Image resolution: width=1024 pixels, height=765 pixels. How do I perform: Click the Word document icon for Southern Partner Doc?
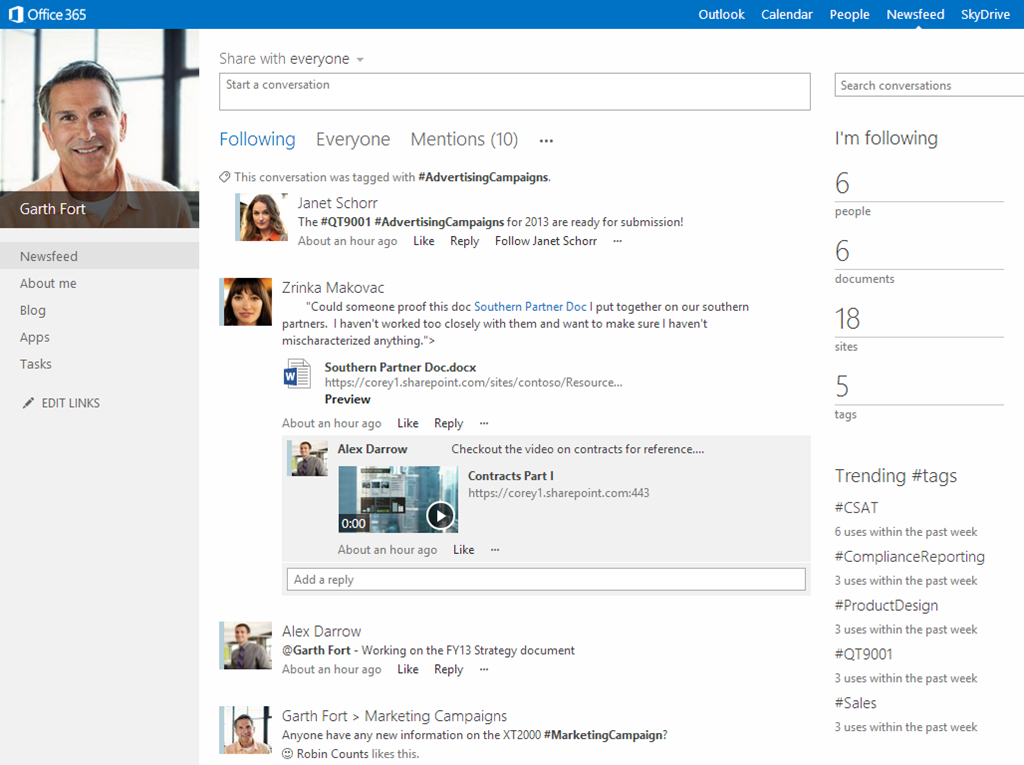(297, 374)
